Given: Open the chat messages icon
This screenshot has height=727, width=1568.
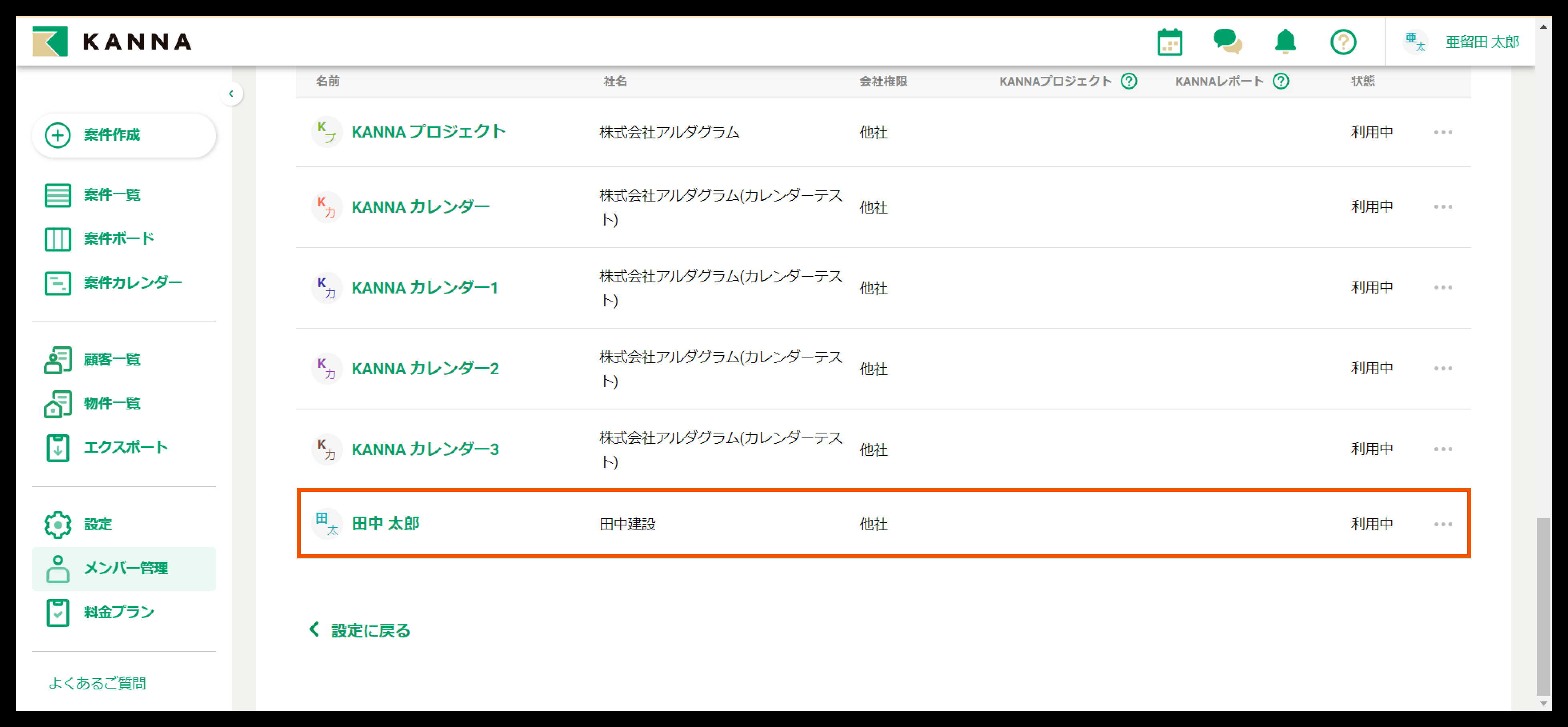Looking at the screenshot, I should click(x=1227, y=42).
